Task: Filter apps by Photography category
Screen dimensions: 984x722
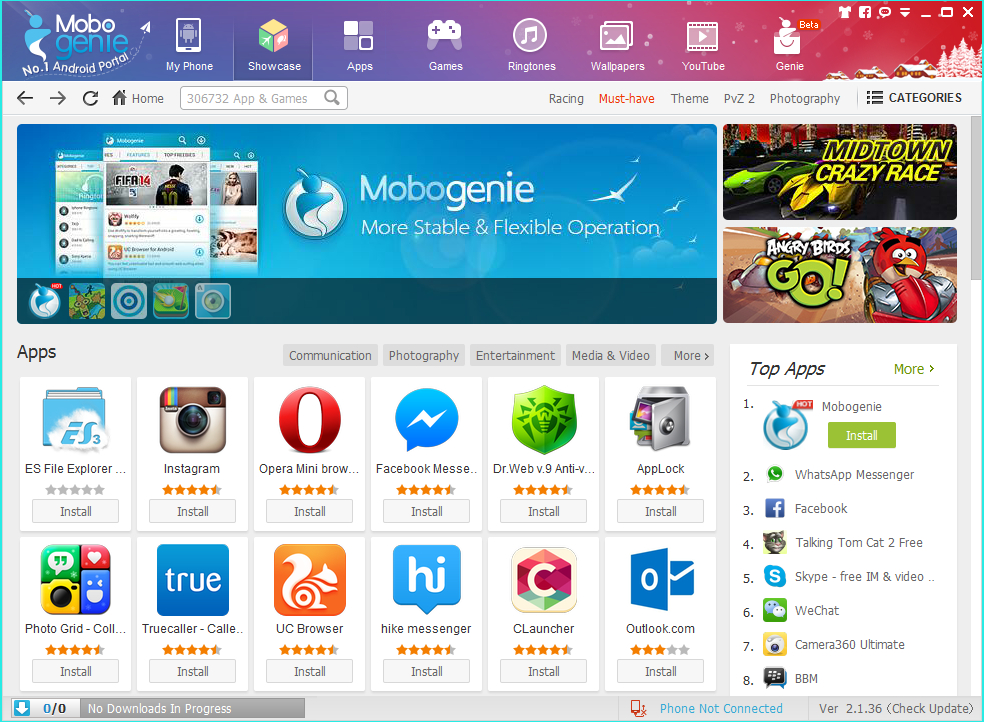Action: point(424,356)
